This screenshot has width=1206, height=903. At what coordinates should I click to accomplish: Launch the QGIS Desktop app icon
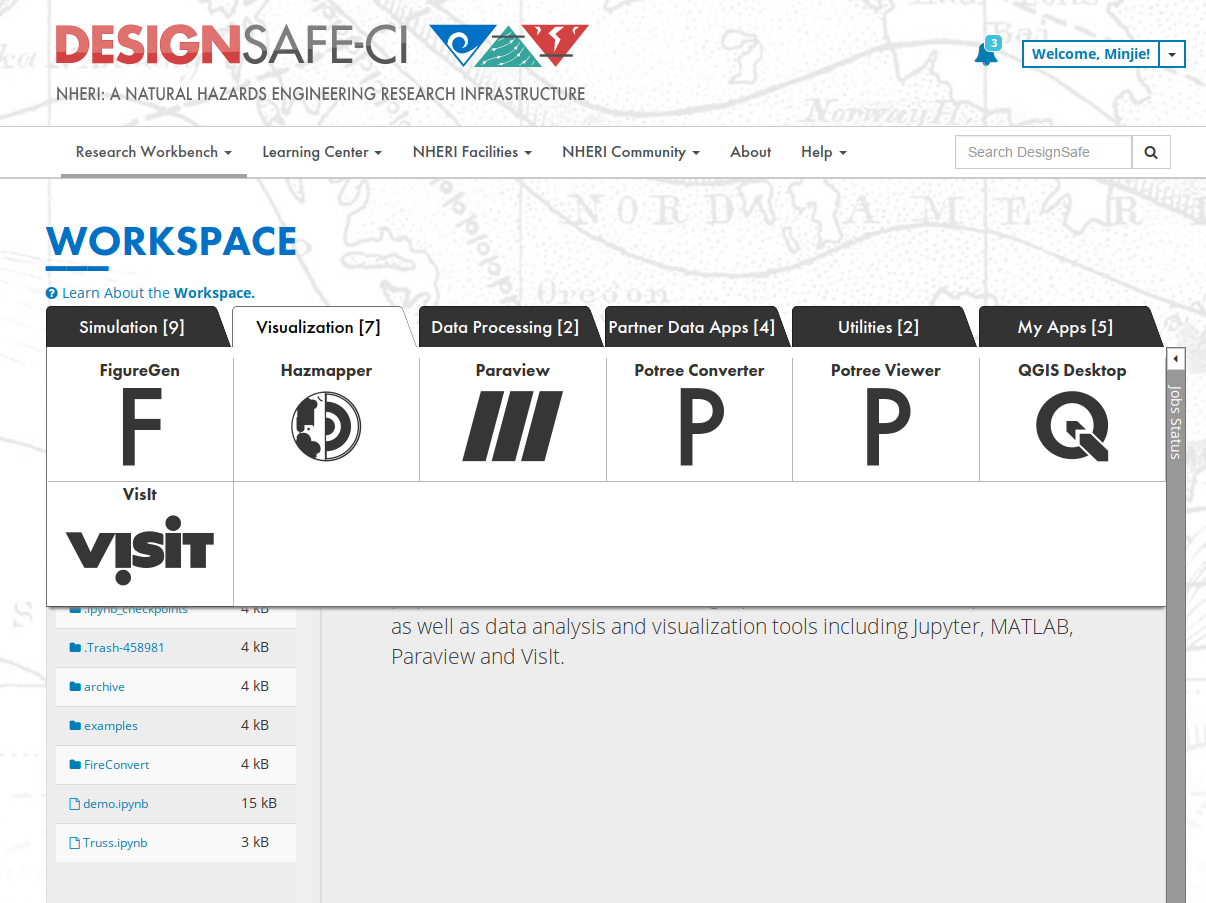[x=1072, y=426]
